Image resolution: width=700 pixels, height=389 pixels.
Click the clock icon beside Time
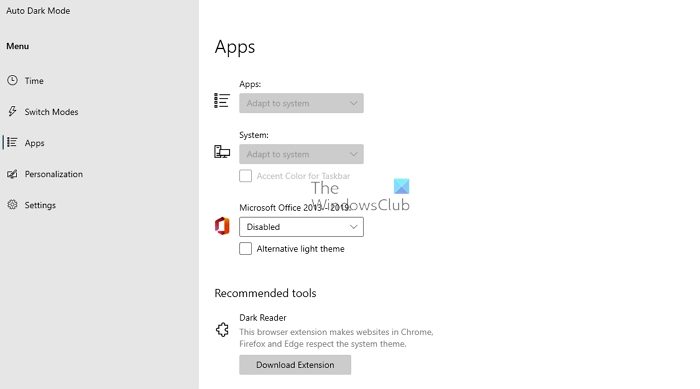(12, 80)
